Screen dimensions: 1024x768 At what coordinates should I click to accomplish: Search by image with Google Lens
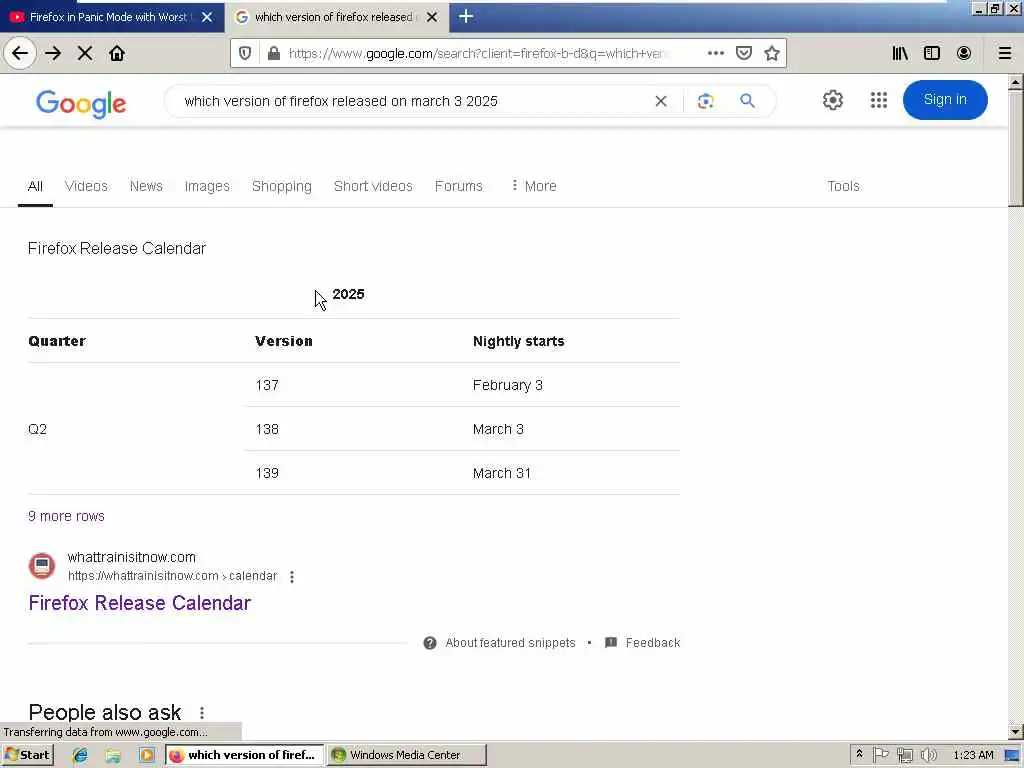click(x=705, y=101)
